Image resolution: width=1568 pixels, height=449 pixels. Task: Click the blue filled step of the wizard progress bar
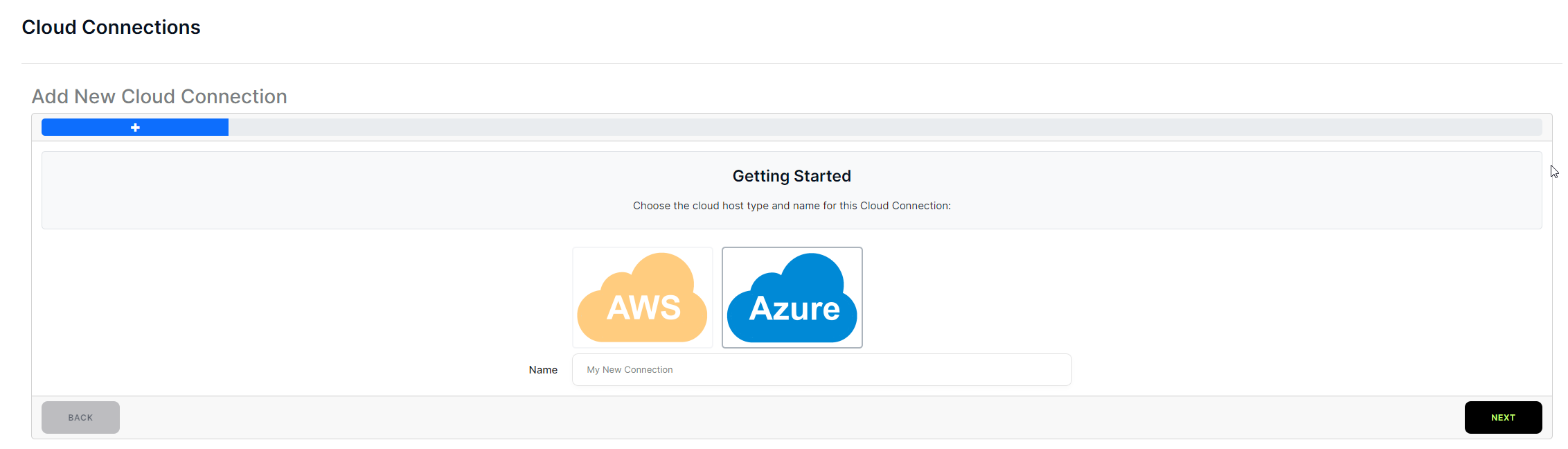click(83, 127)
